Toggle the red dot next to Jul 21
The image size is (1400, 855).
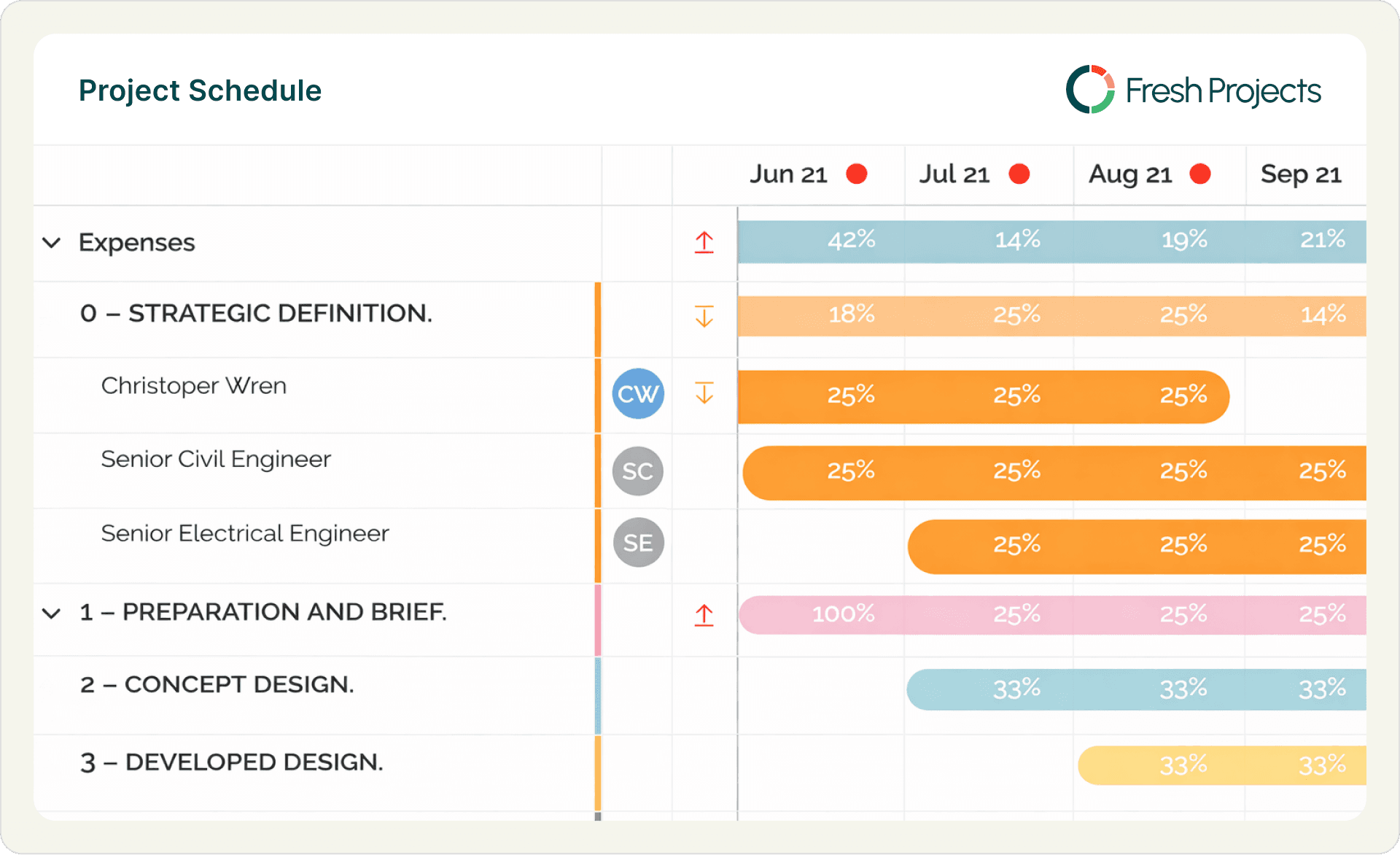(1019, 174)
